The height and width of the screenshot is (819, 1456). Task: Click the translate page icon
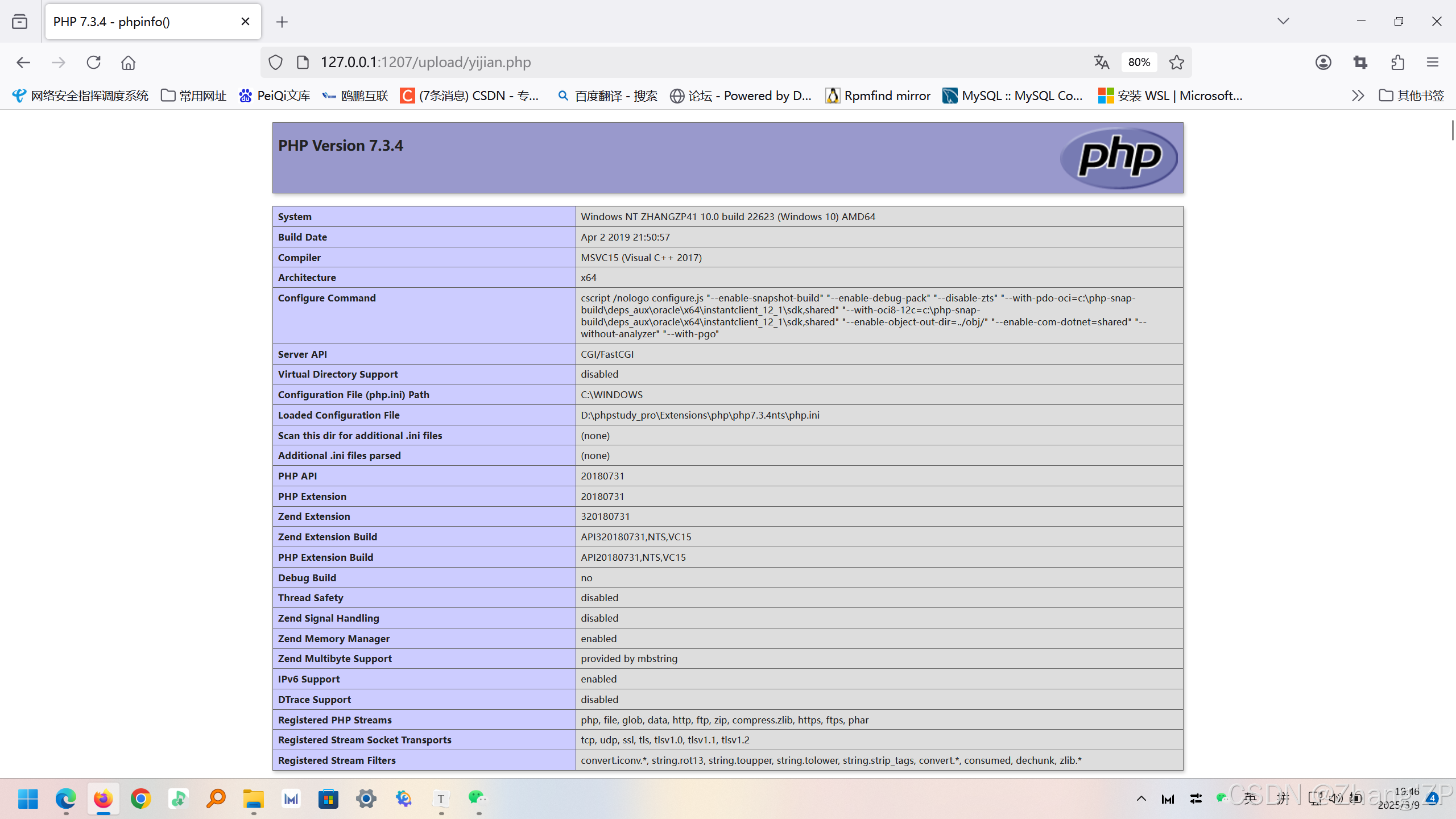point(1102,62)
